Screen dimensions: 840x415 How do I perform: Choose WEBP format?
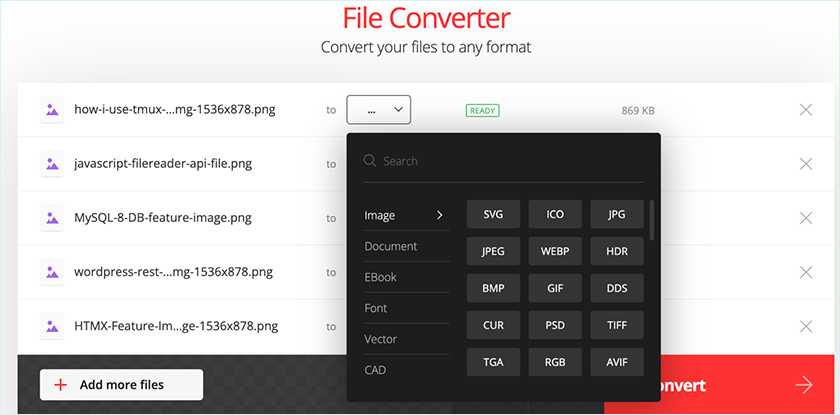pos(555,251)
